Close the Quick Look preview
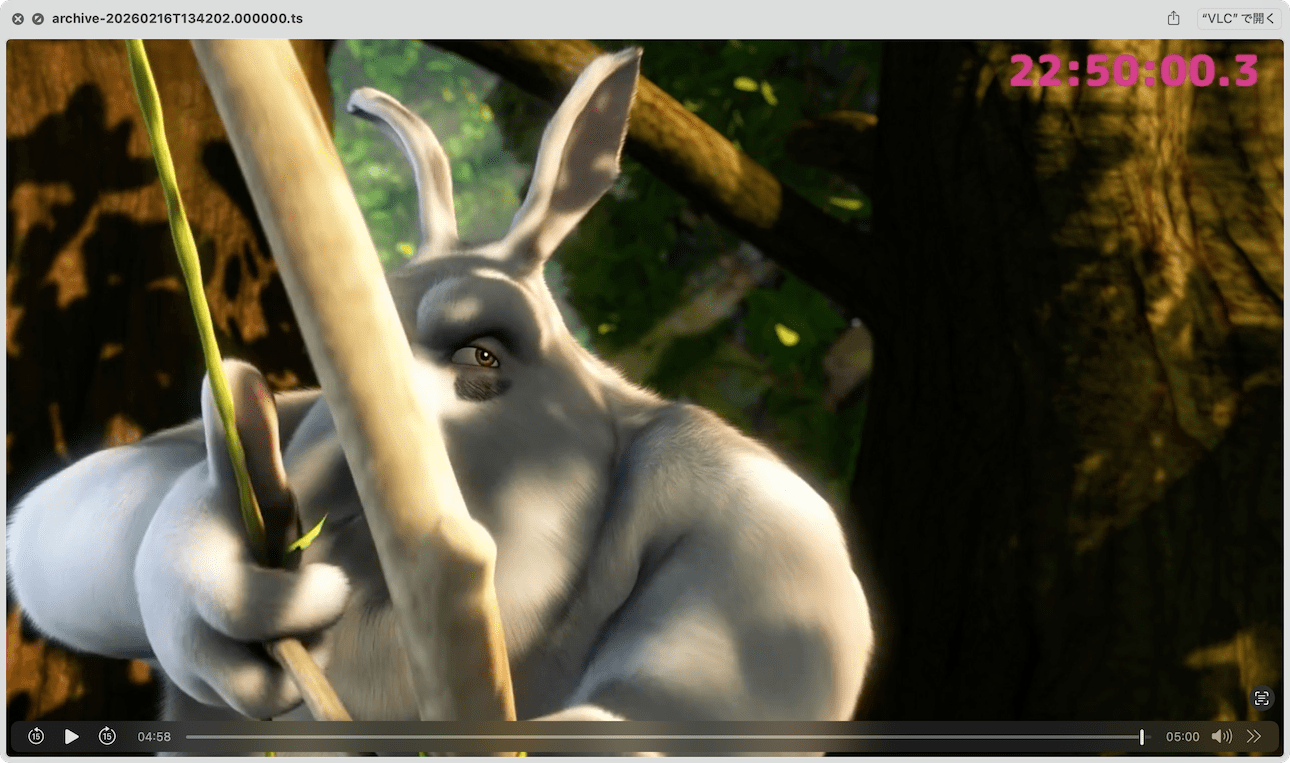1290x763 pixels. [18, 19]
